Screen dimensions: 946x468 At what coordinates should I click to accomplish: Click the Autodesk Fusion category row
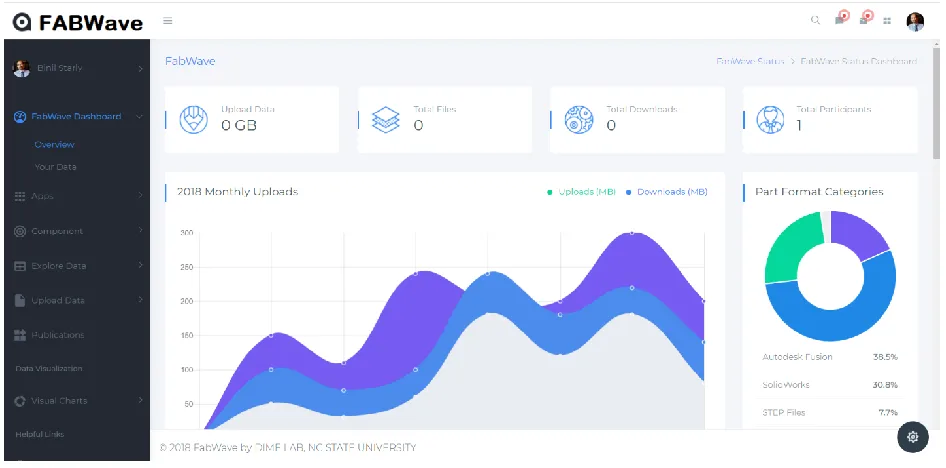click(x=830, y=357)
